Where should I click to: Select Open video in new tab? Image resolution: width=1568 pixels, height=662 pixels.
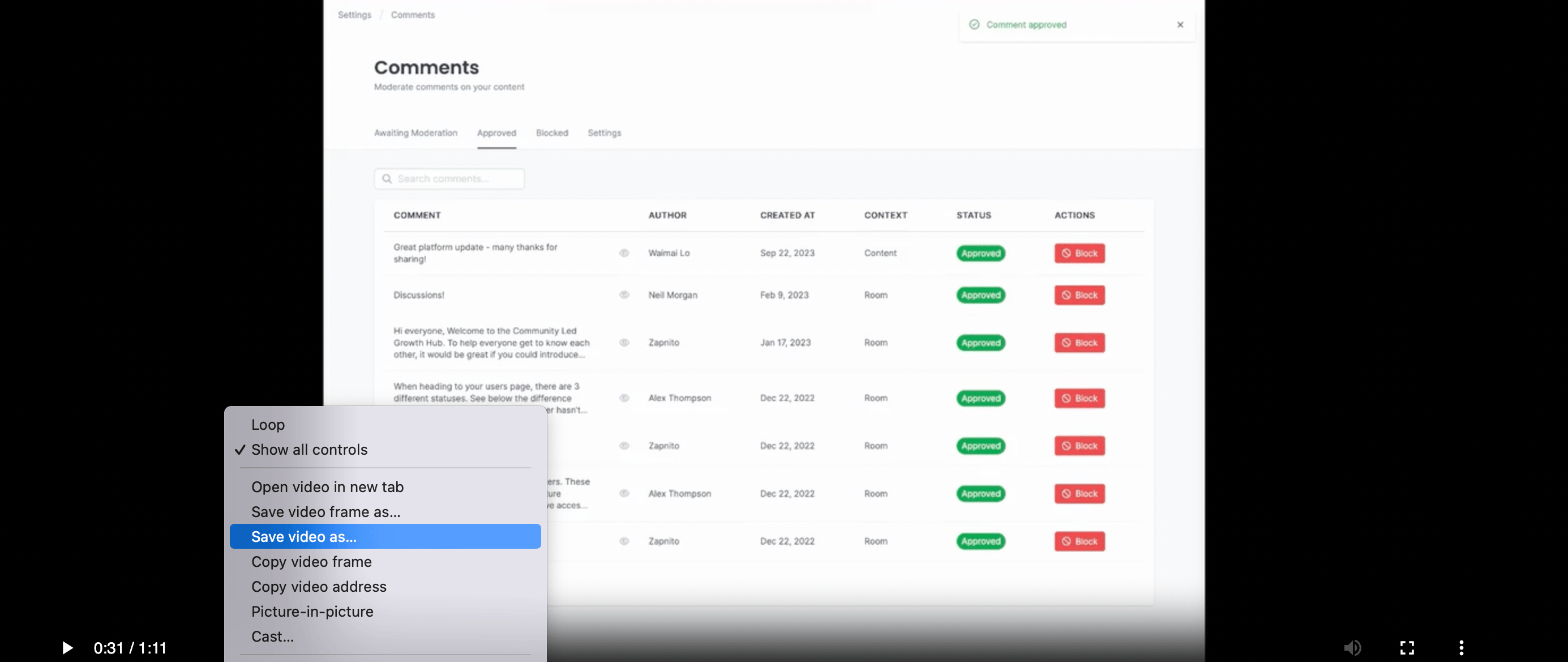tap(327, 486)
